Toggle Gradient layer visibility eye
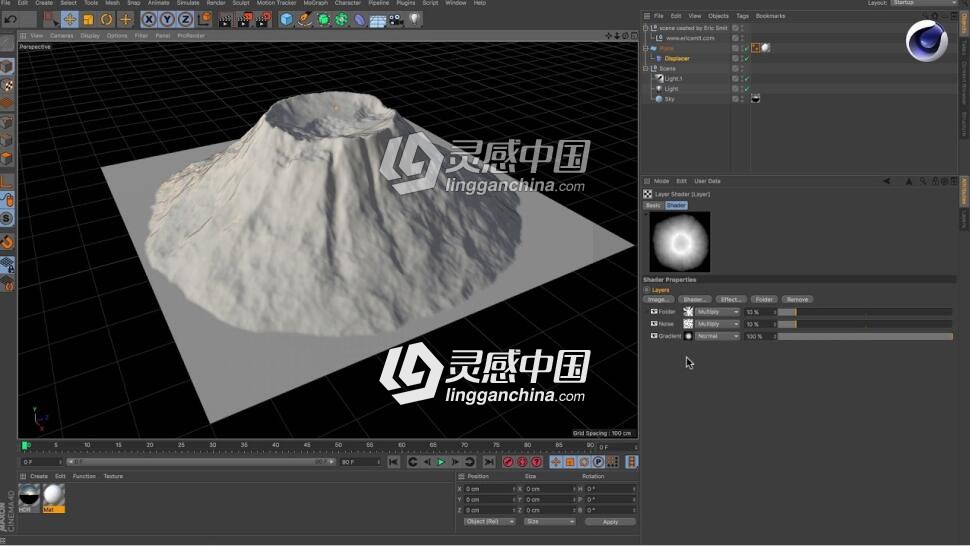Viewport: 970px width, 546px height. tap(654, 336)
